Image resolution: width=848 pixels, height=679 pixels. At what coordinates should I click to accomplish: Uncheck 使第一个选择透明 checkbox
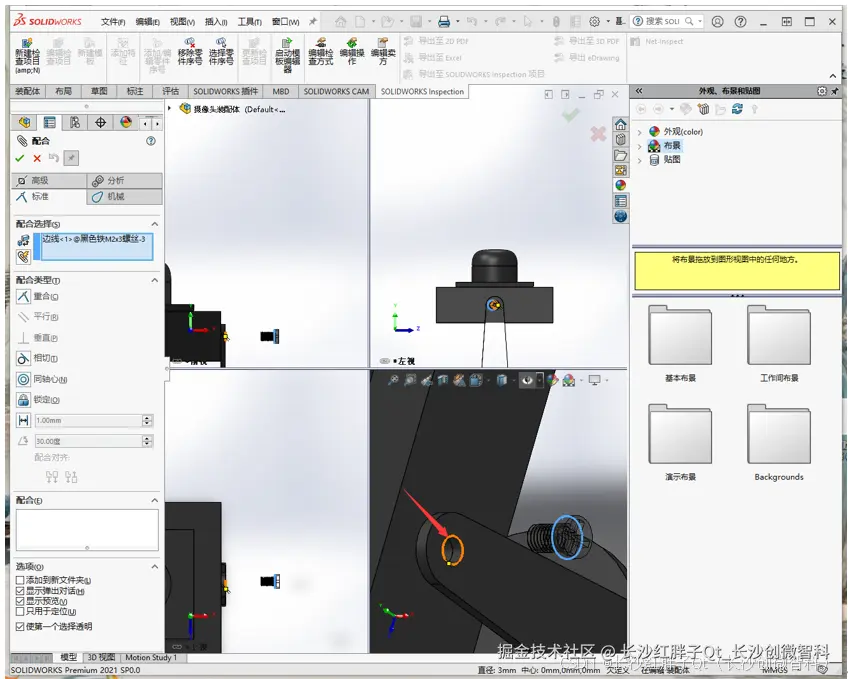pos(20,627)
